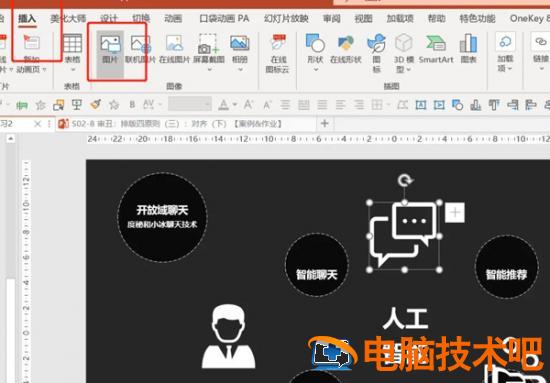Select the 插入 ribbon tab
This screenshot has height=383, width=550.
(27, 19)
